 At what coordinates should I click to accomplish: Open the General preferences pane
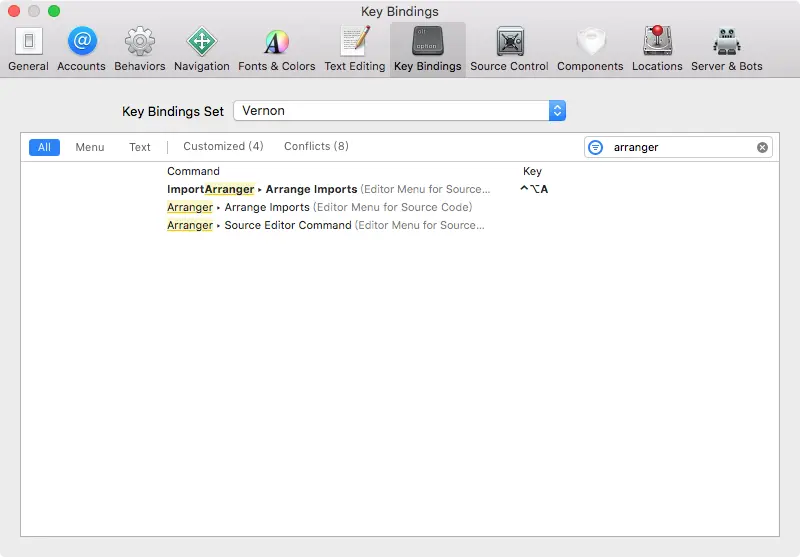point(29,49)
